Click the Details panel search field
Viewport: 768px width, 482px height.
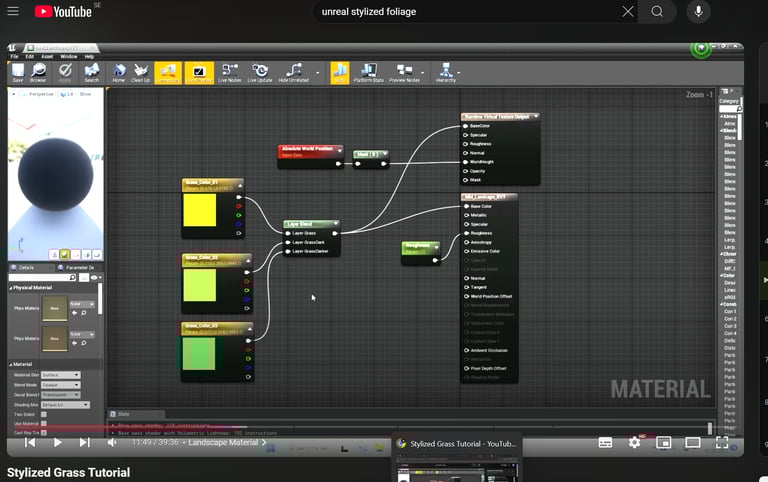click(42, 277)
